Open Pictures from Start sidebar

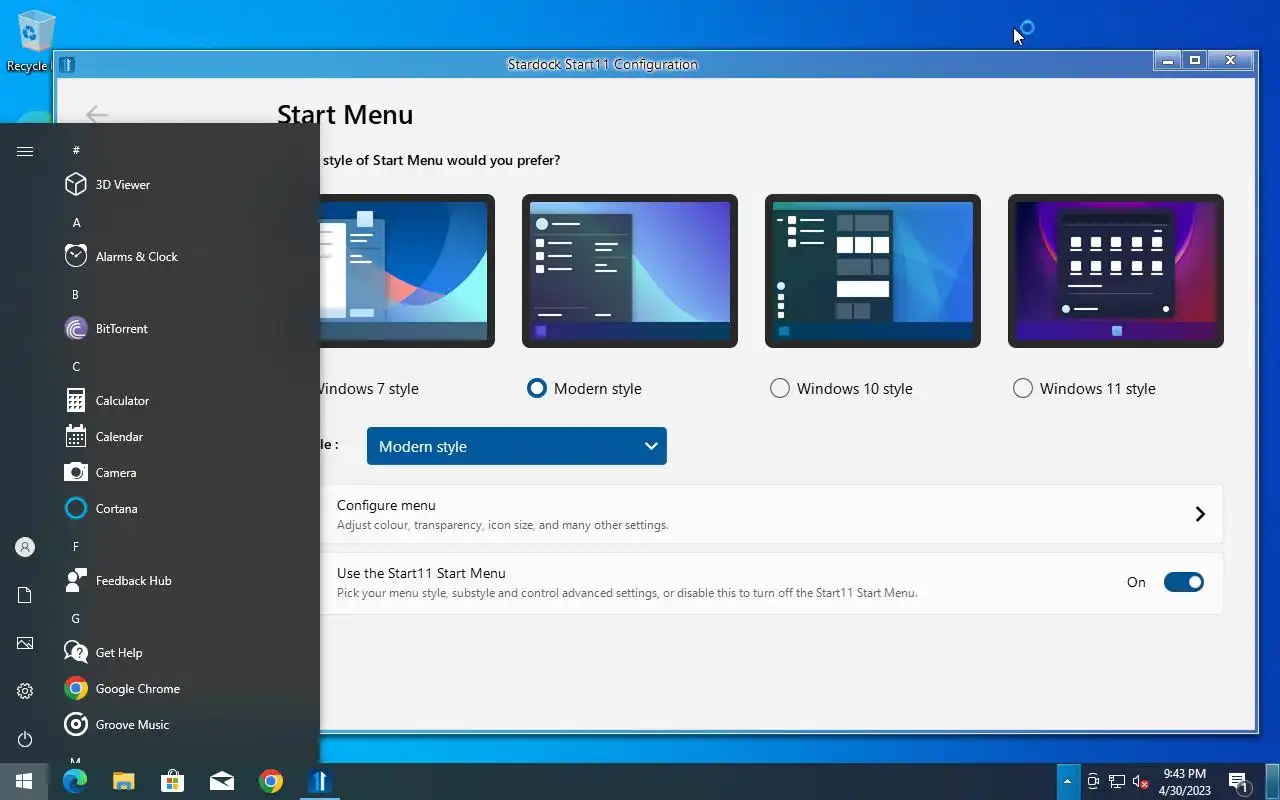point(25,643)
